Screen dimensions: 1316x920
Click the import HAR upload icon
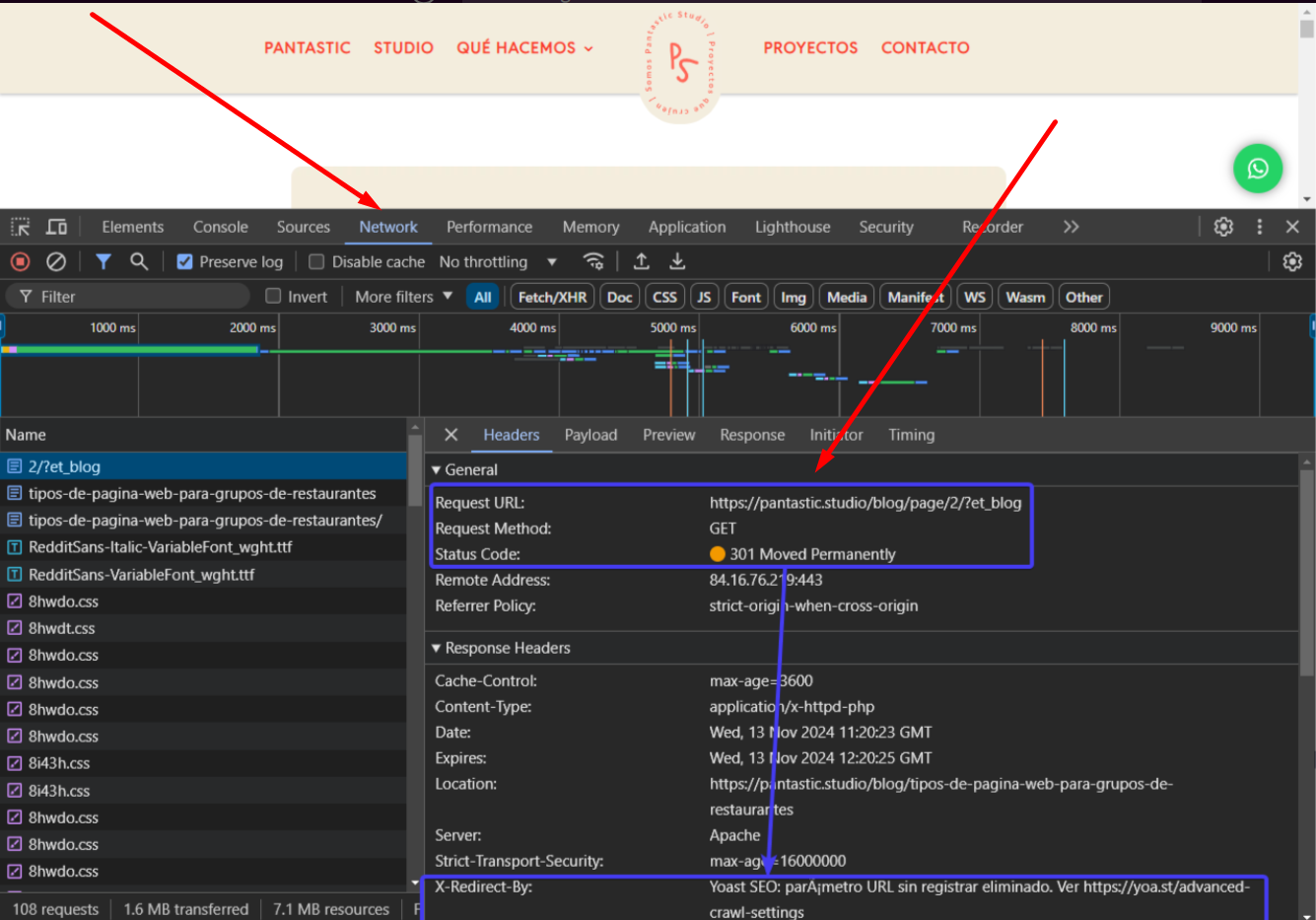click(x=641, y=261)
